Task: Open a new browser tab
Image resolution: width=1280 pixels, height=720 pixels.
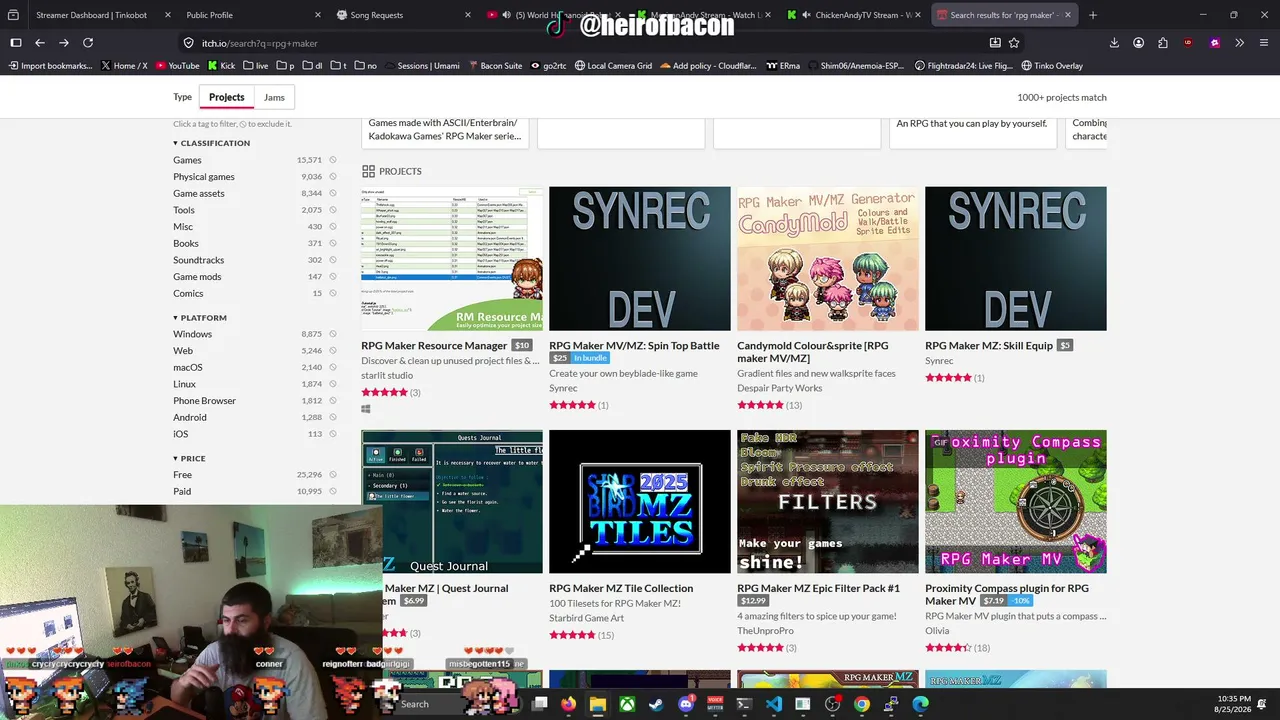Action: (1093, 15)
